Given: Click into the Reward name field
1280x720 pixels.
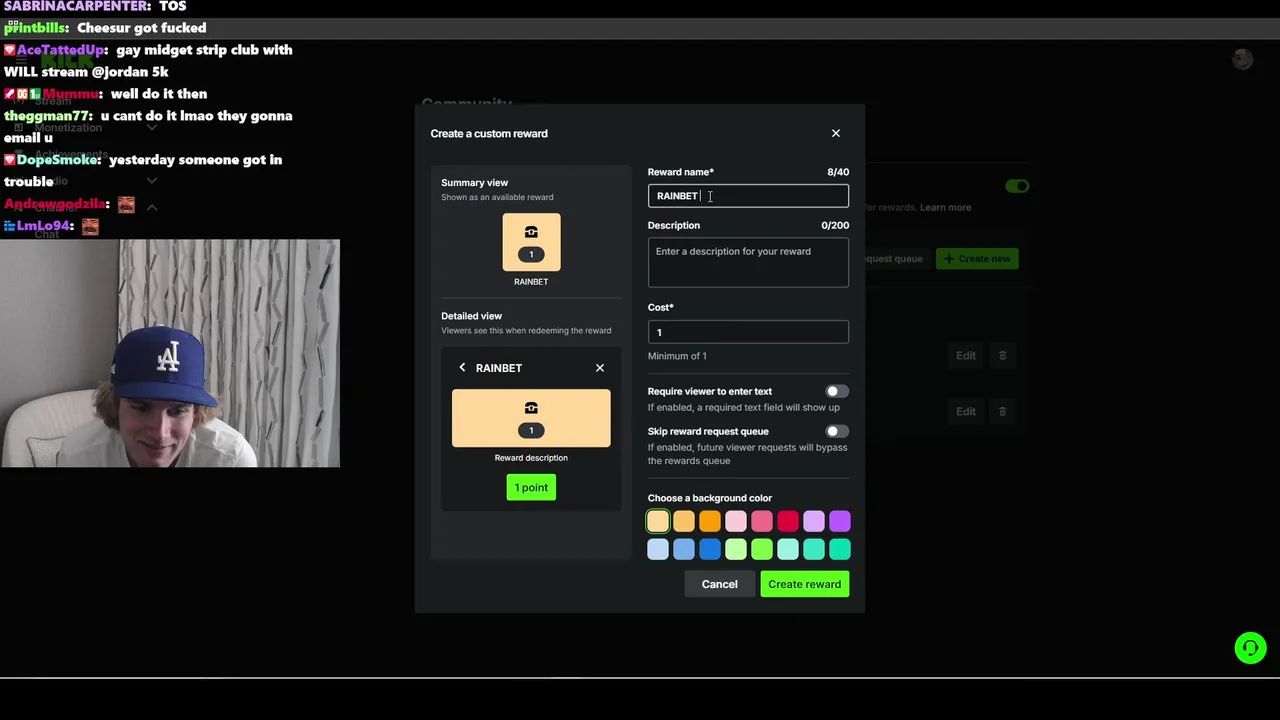Looking at the screenshot, I should pos(748,196).
